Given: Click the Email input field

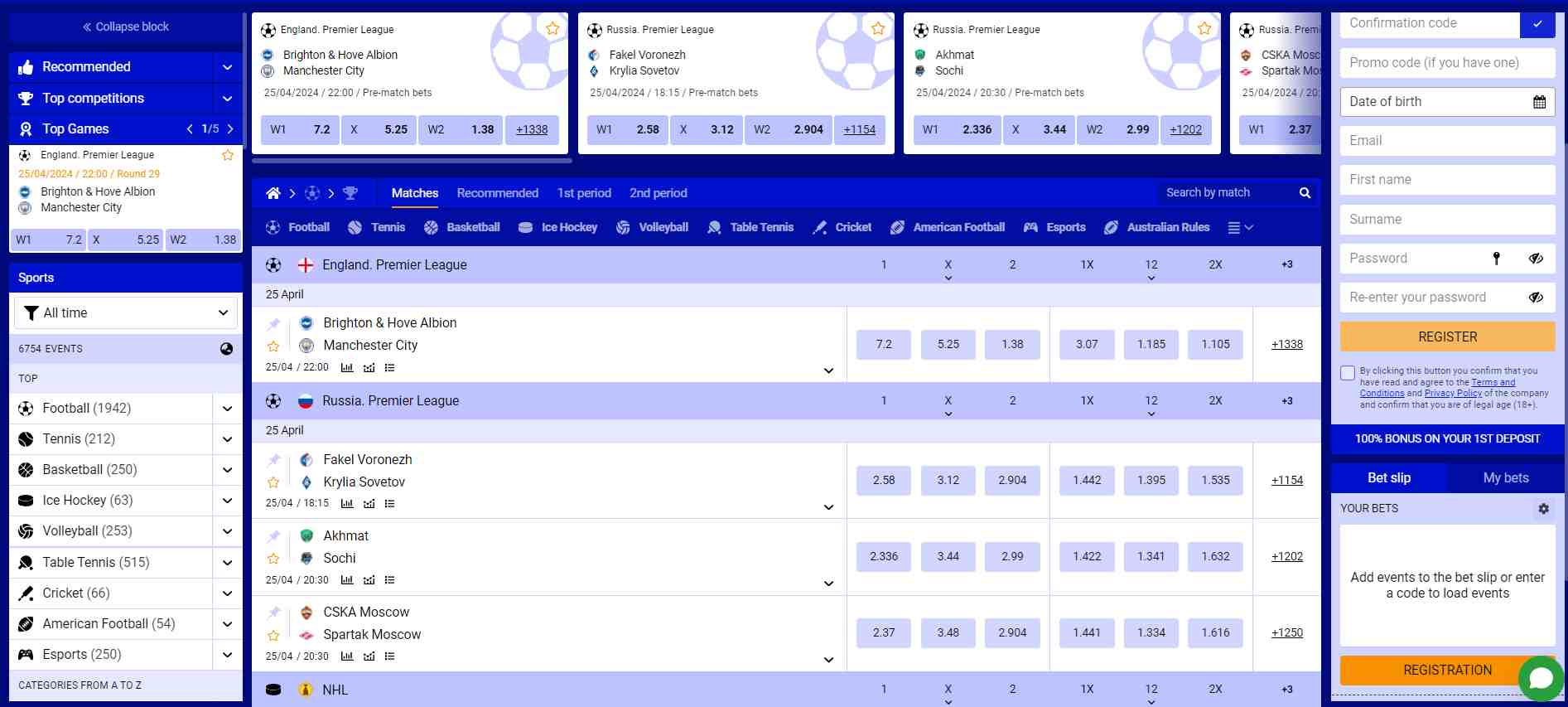Looking at the screenshot, I should [1447, 141].
